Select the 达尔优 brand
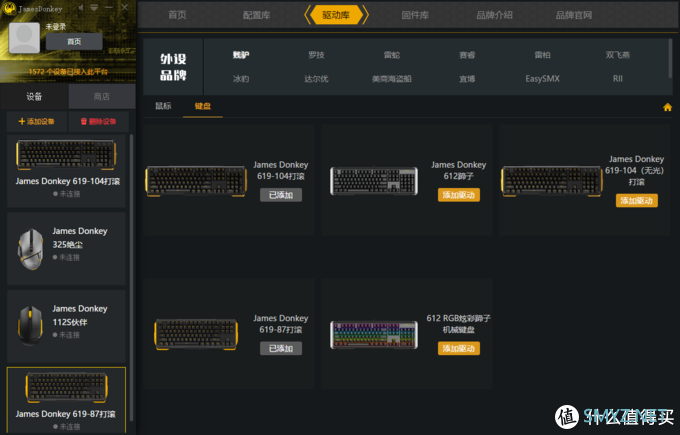 tap(316, 79)
